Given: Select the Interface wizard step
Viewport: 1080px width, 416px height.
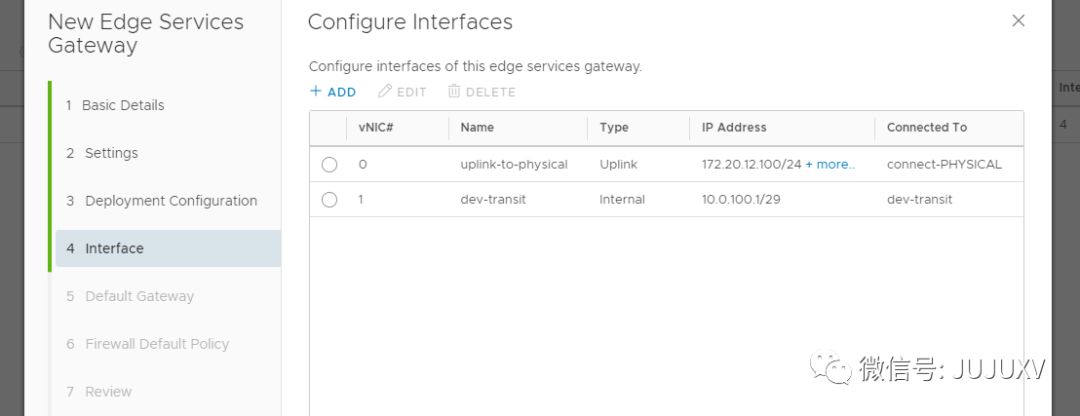Looking at the screenshot, I should (114, 248).
